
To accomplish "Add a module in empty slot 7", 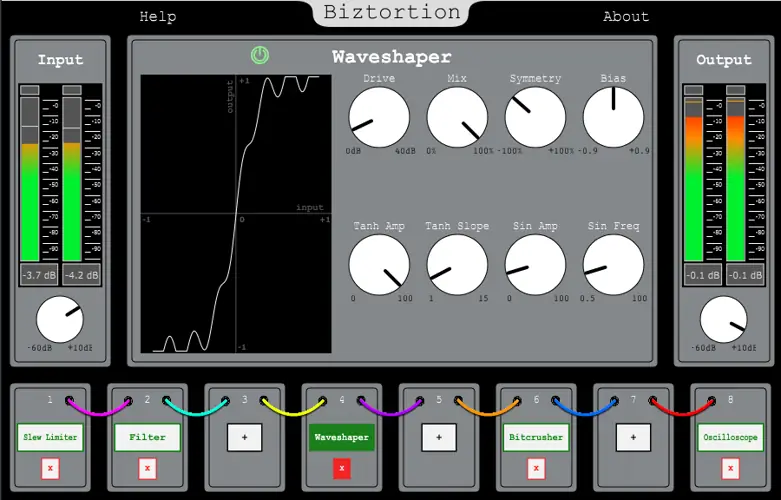I will pos(632,437).
